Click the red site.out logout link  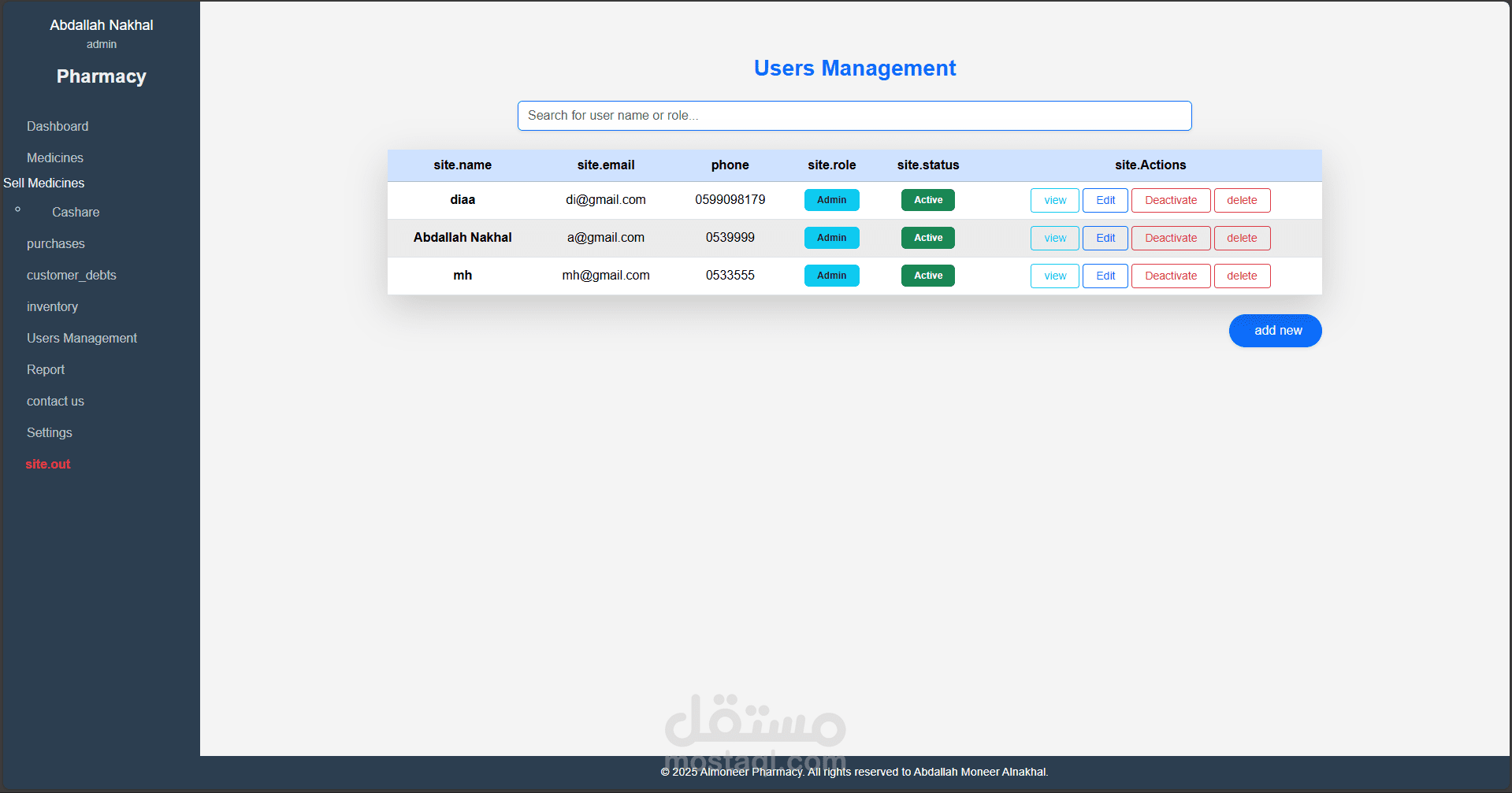(48, 464)
